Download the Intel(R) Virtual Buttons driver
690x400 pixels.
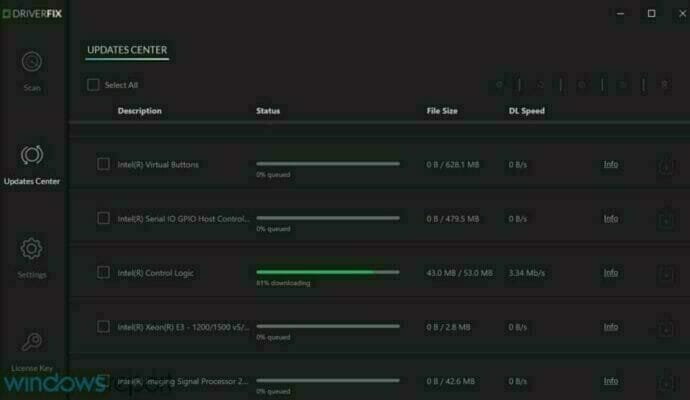click(x=666, y=165)
